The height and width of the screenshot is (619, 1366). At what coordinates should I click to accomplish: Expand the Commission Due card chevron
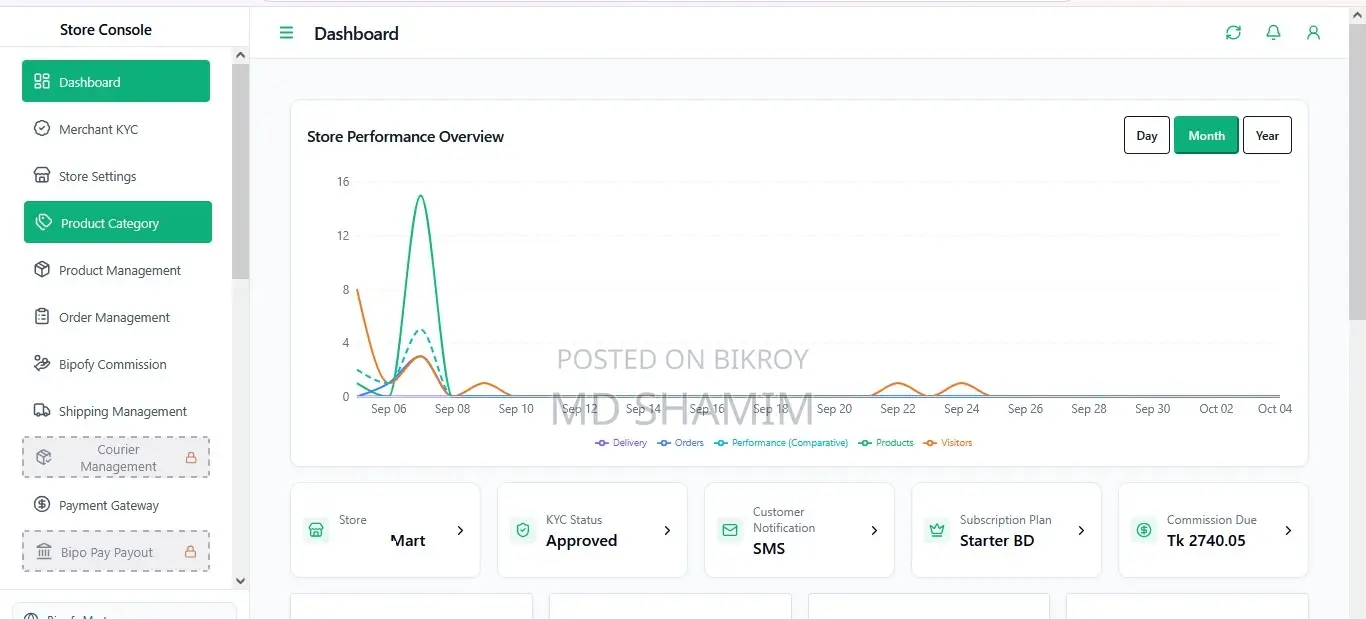pyautogui.click(x=1288, y=530)
